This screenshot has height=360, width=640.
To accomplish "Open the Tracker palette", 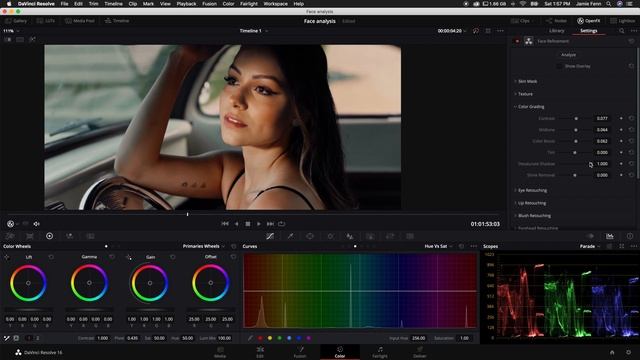I will click(x=330, y=236).
